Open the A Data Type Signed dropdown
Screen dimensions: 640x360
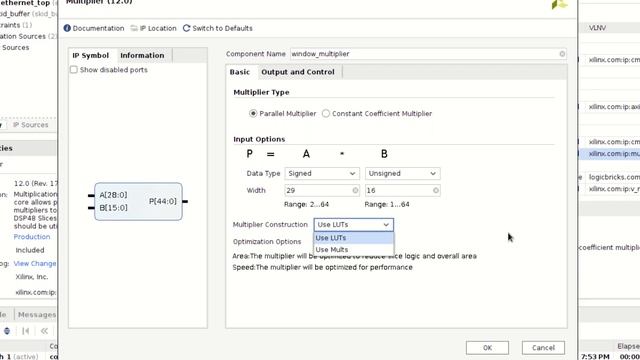pos(322,173)
